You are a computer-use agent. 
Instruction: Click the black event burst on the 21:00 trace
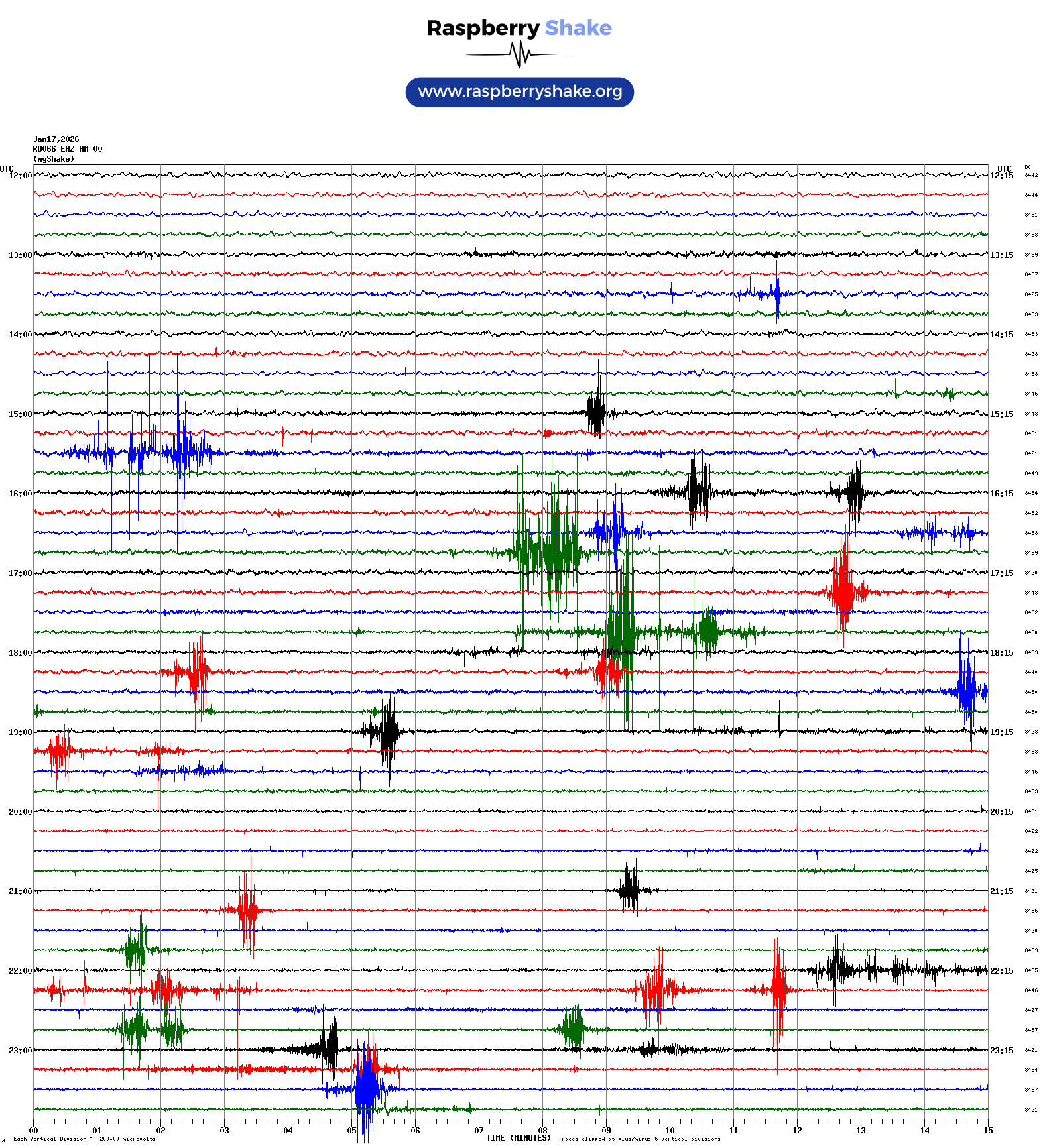[x=629, y=890]
